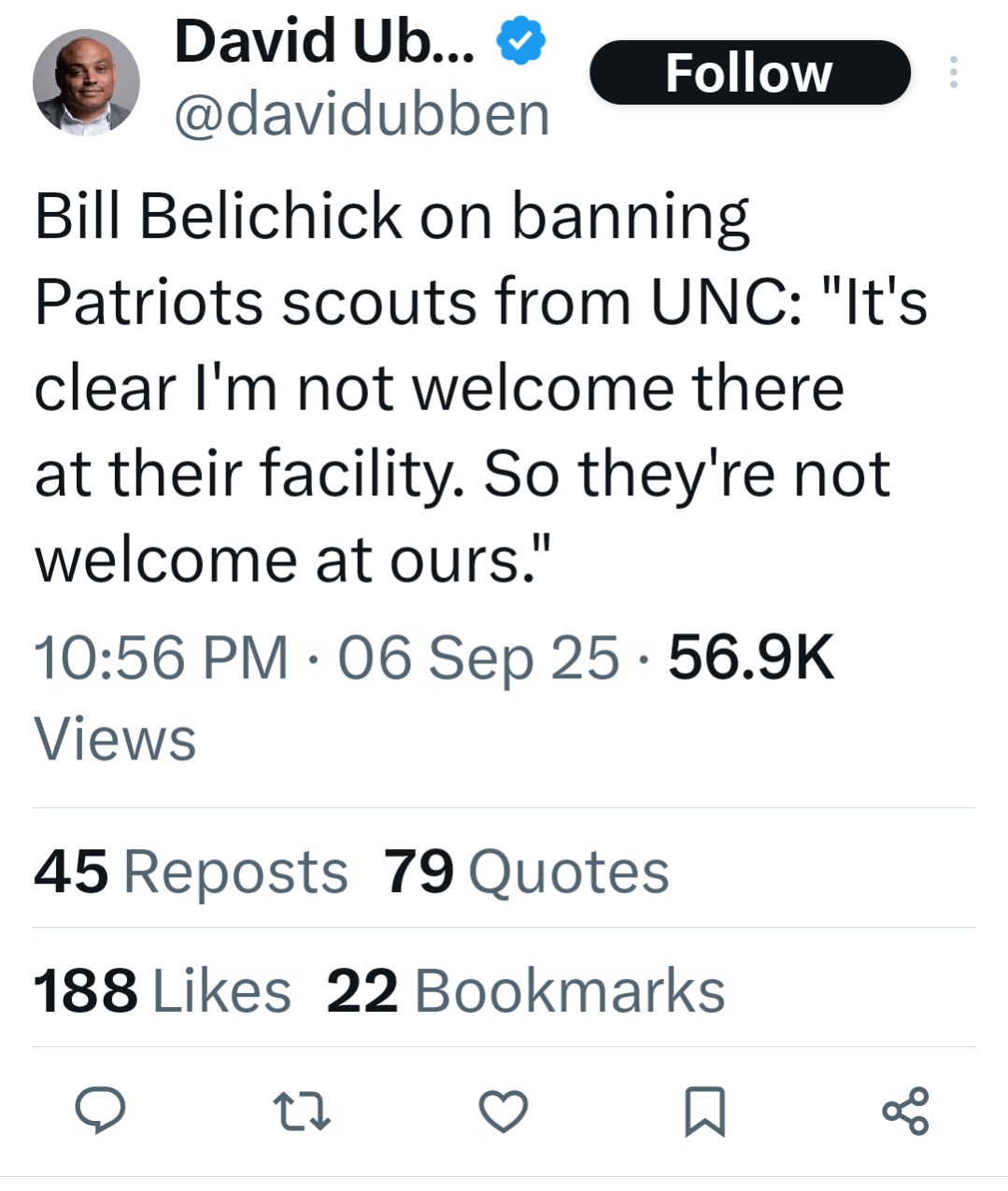Click the blue verified checkmark badge
Image resolution: width=1008 pixels, height=1191 pixels.
coord(520,43)
